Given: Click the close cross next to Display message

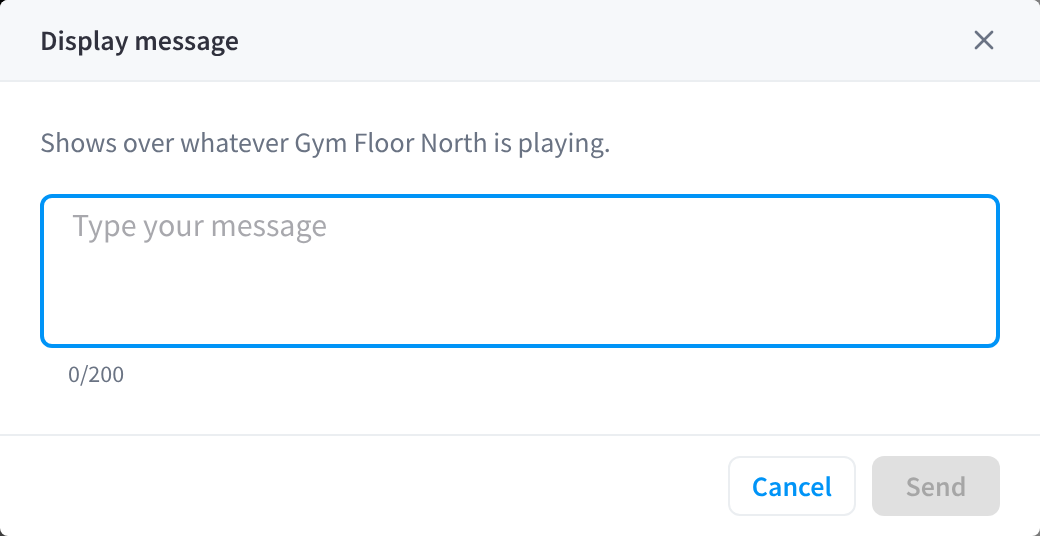Looking at the screenshot, I should pos(984,40).
